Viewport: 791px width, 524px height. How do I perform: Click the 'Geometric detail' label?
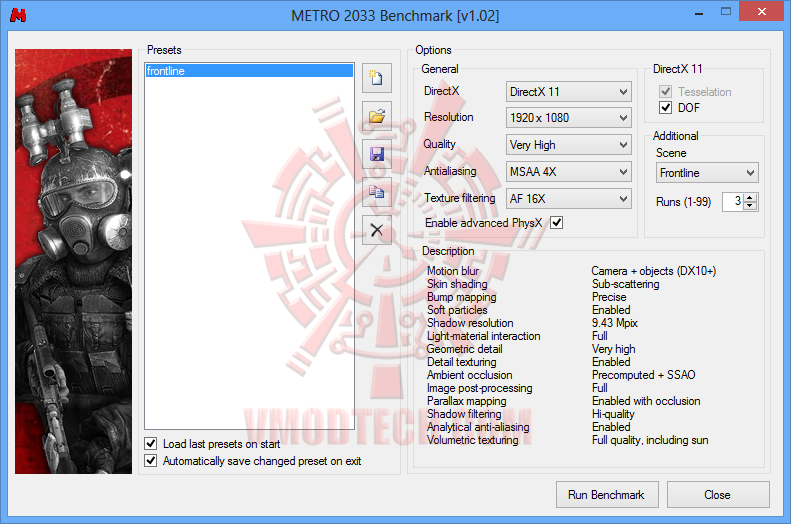click(464, 349)
